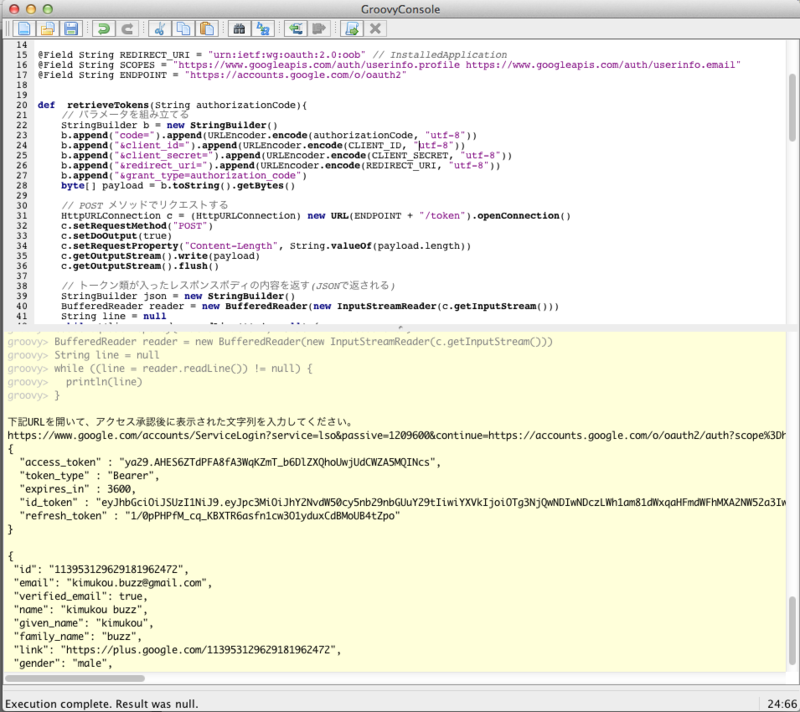Interrupt script execution with X icon
Screen dimensions: 800x712
coord(375,29)
